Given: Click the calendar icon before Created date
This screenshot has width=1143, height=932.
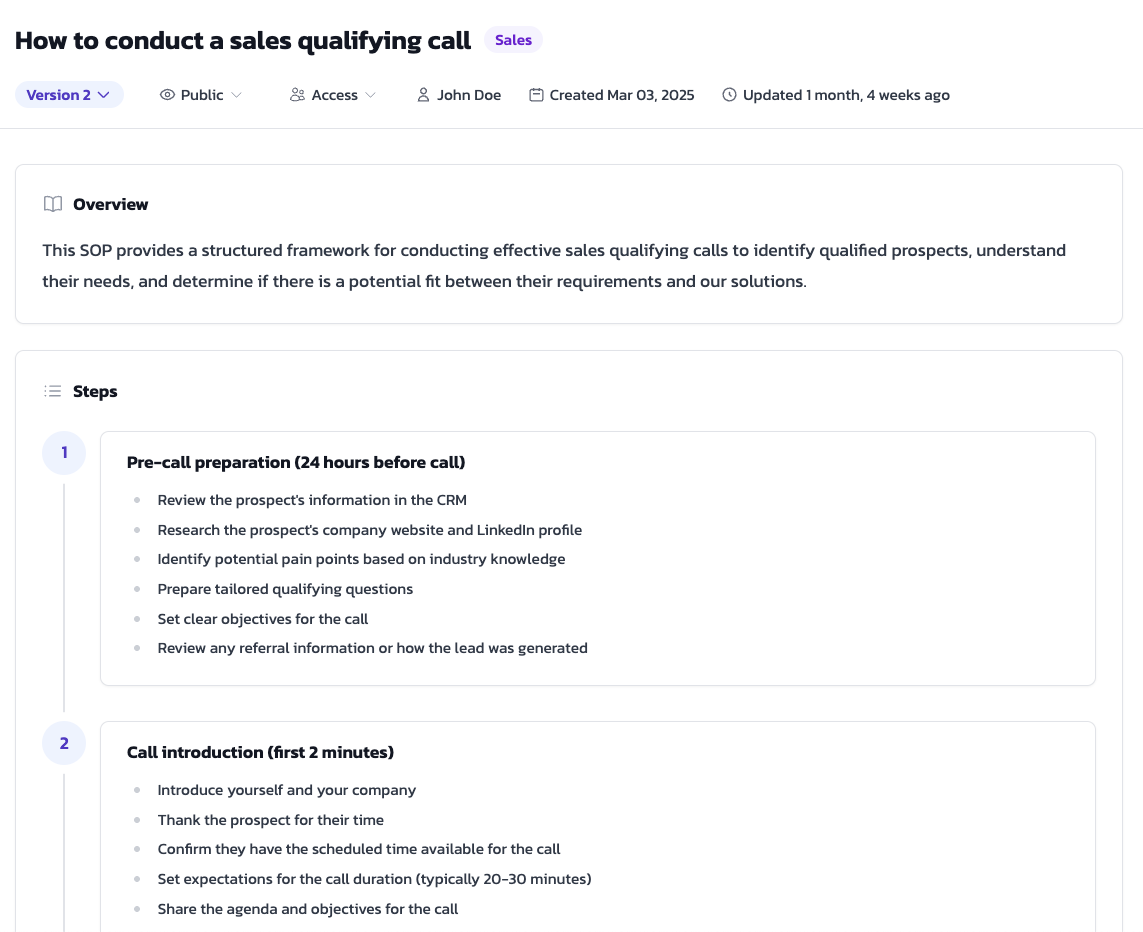Looking at the screenshot, I should (536, 95).
